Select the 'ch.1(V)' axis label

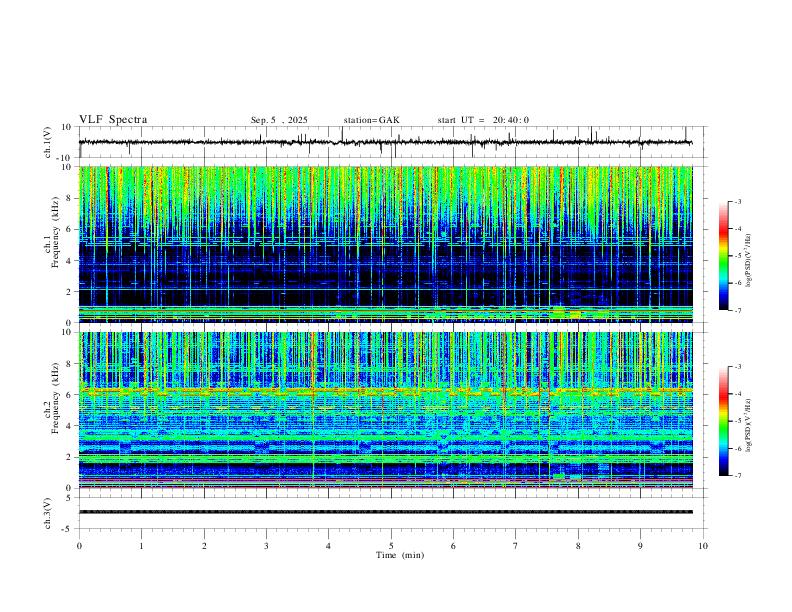(48, 142)
